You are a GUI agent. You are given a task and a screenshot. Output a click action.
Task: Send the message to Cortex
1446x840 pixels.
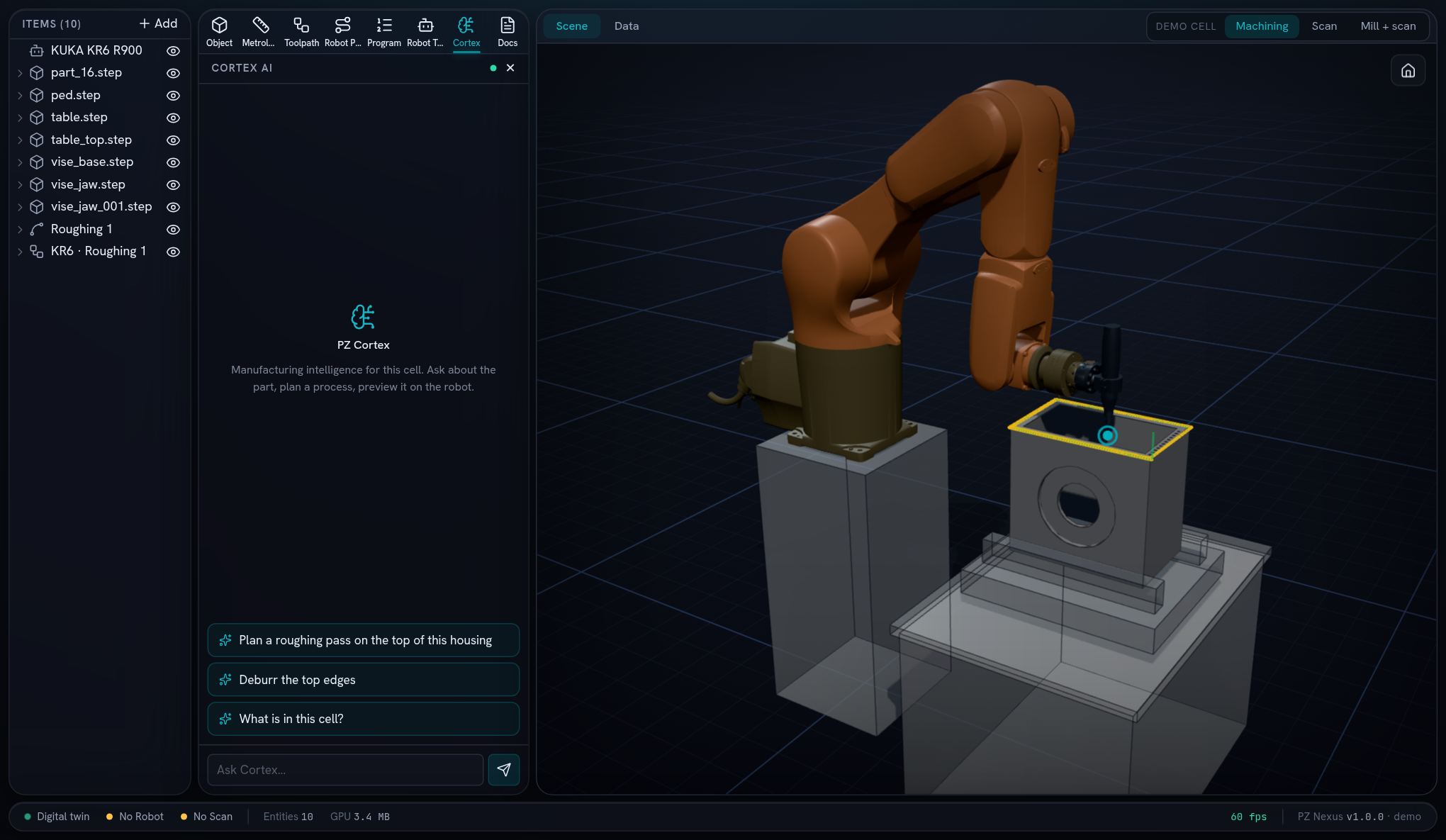click(504, 770)
